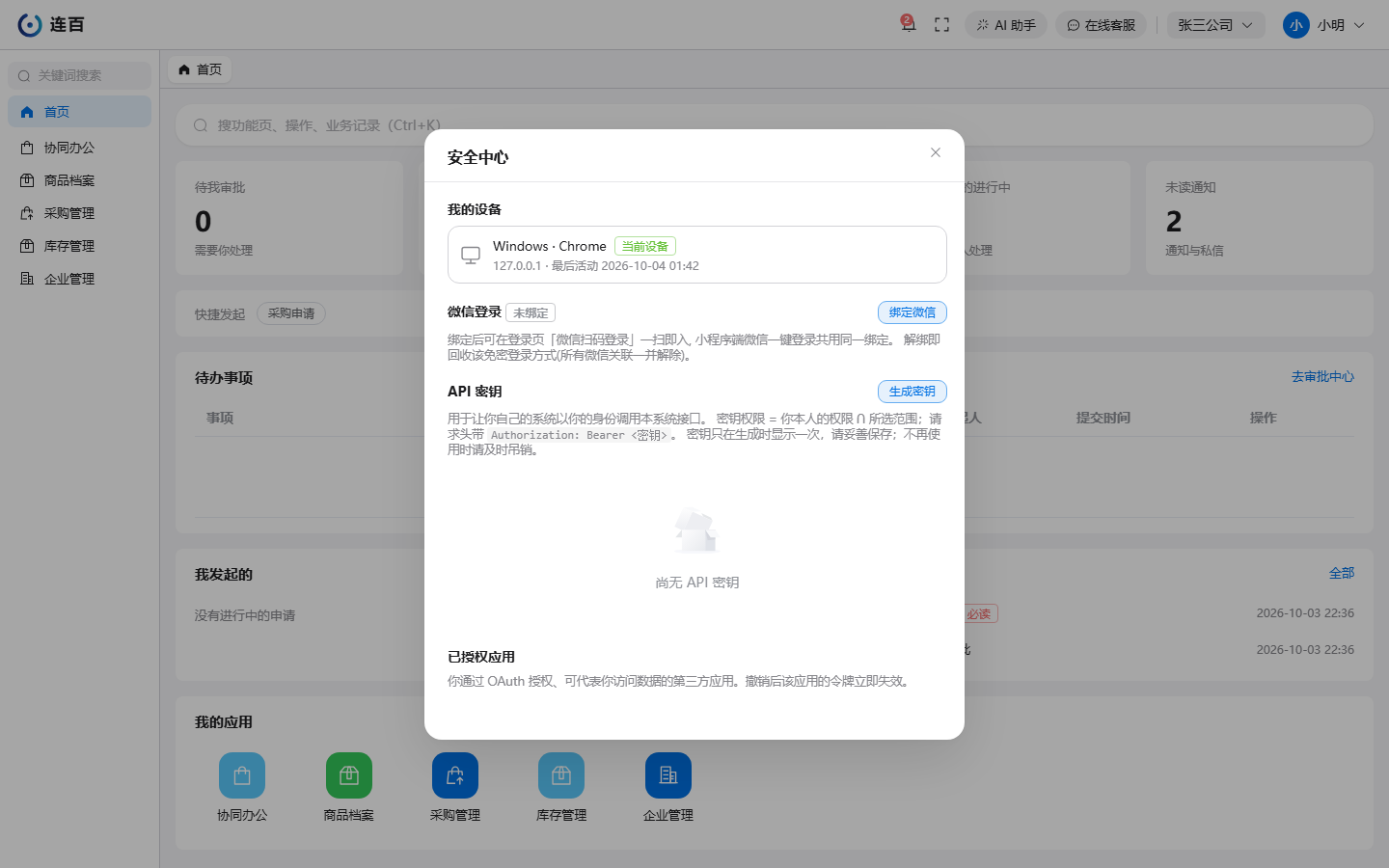Viewport: 1389px width, 868px height.
Task: Follow the 去审批中心 link
Action: pyautogui.click(x=1322, y=377)
